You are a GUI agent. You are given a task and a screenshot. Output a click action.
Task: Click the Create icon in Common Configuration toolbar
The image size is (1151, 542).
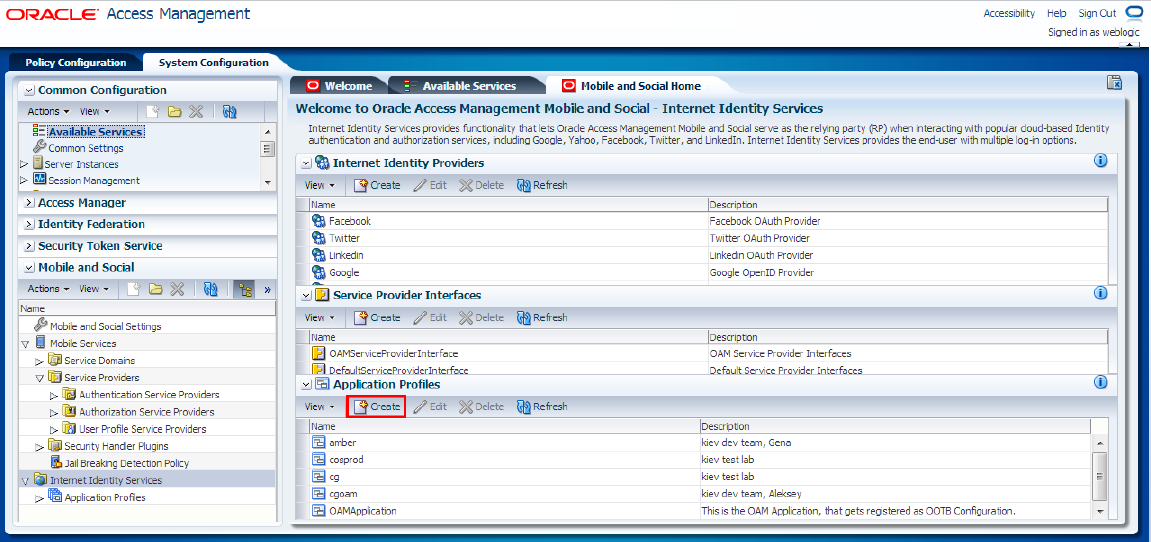[x=153, y=112]
